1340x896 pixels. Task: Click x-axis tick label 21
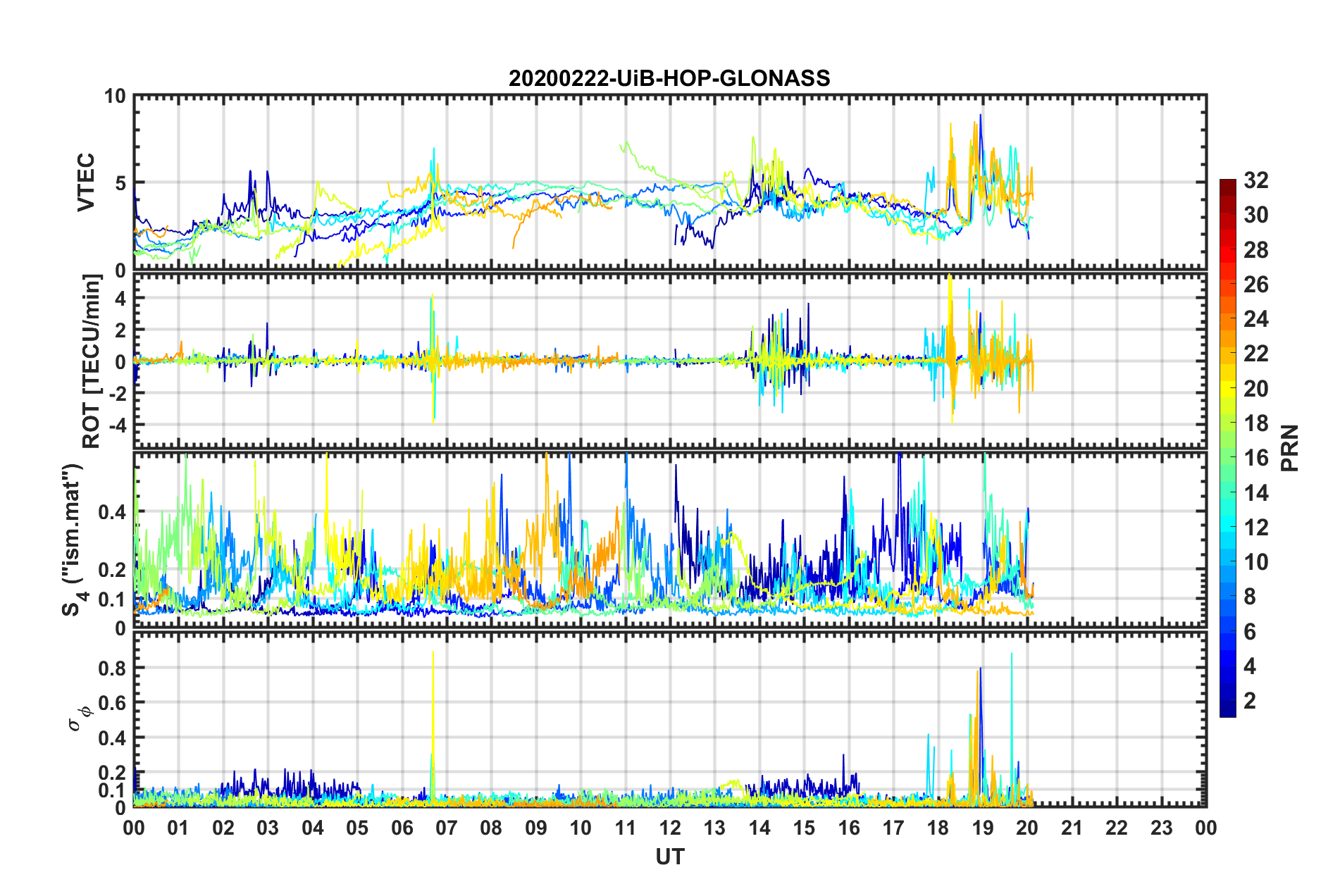coord(1072,828)
